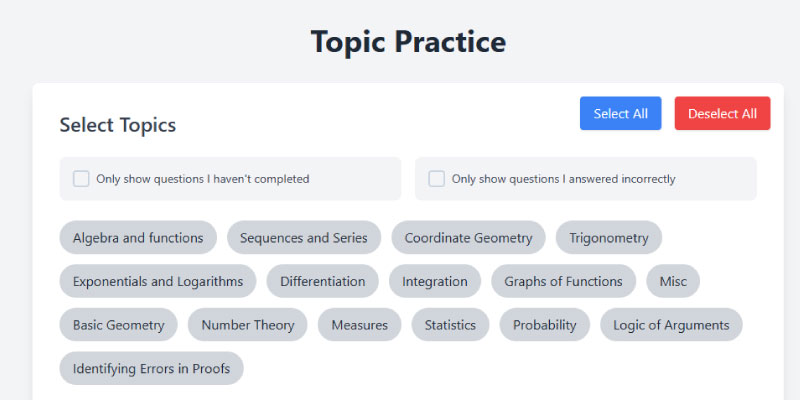Toggle the Coordinate Geometry topic chip
800x400 pixels.
click(468, 238)
